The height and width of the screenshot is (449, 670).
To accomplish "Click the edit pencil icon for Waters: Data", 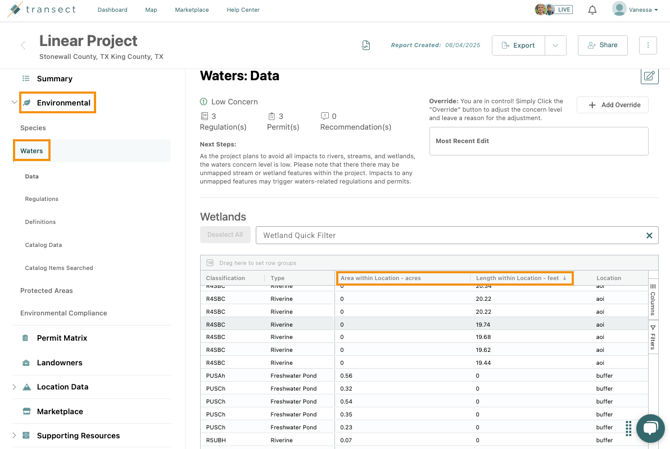I will point(649,76).
